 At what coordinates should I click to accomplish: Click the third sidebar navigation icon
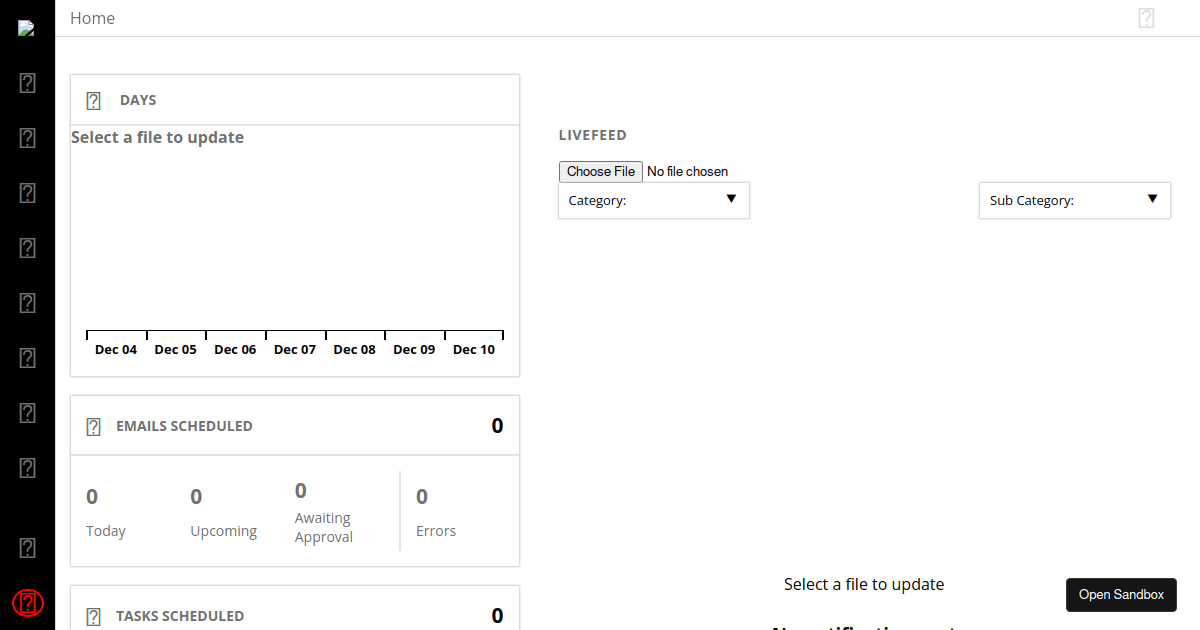click(27, 193)
